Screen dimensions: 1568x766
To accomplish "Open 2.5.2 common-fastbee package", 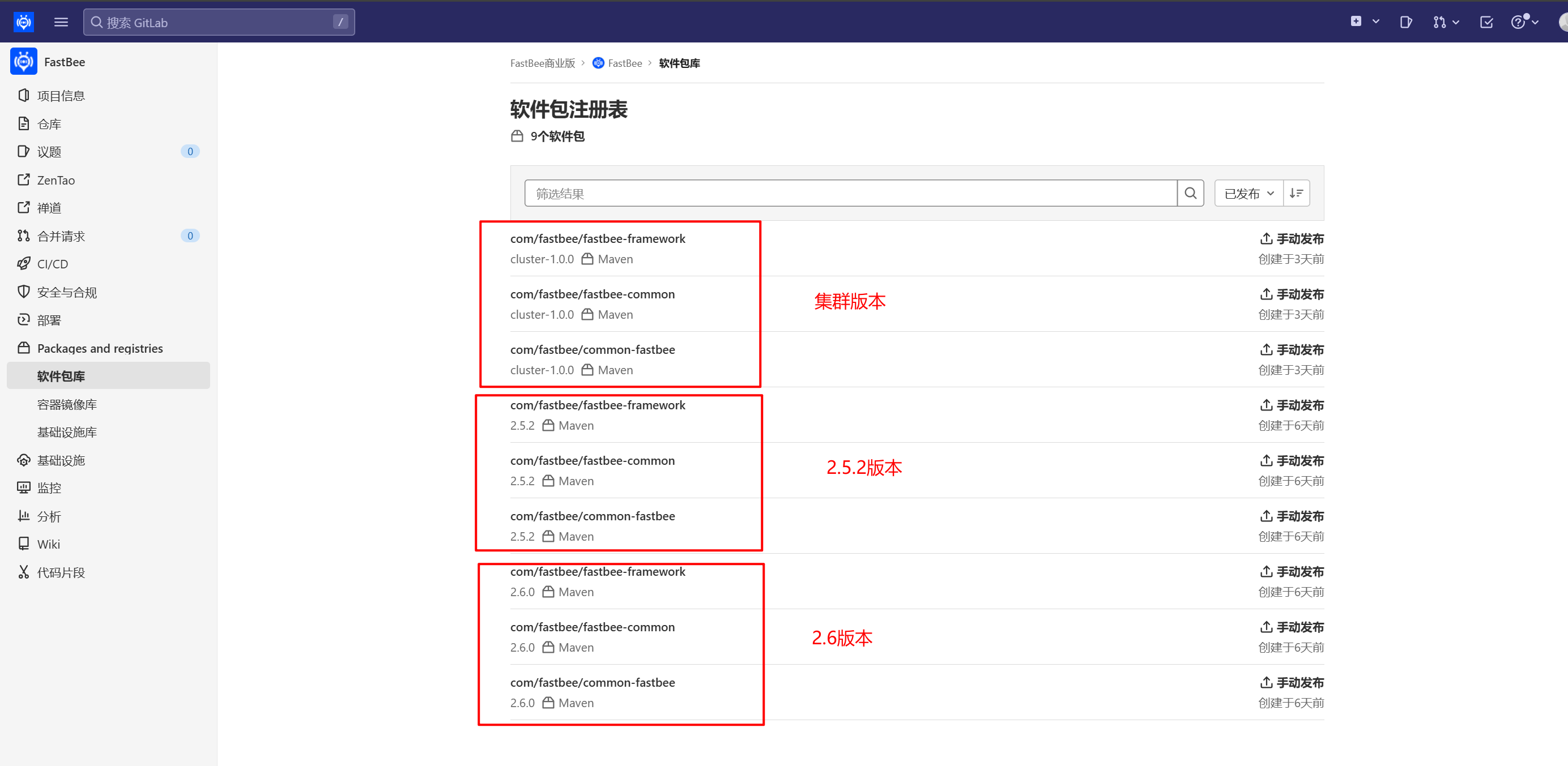I will coord(593,516).
